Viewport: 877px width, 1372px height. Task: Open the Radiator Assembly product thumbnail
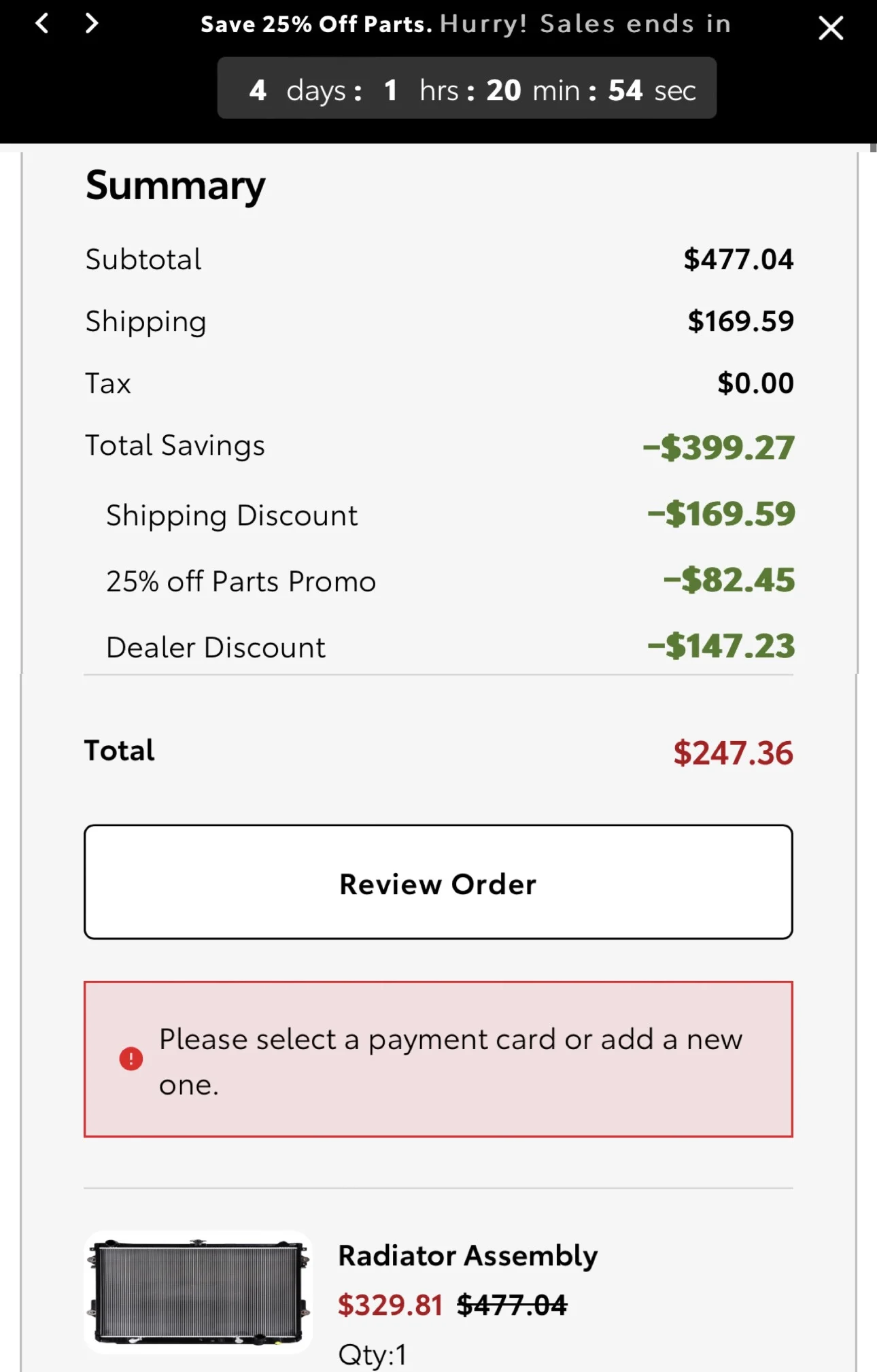tap(198, 1291)
